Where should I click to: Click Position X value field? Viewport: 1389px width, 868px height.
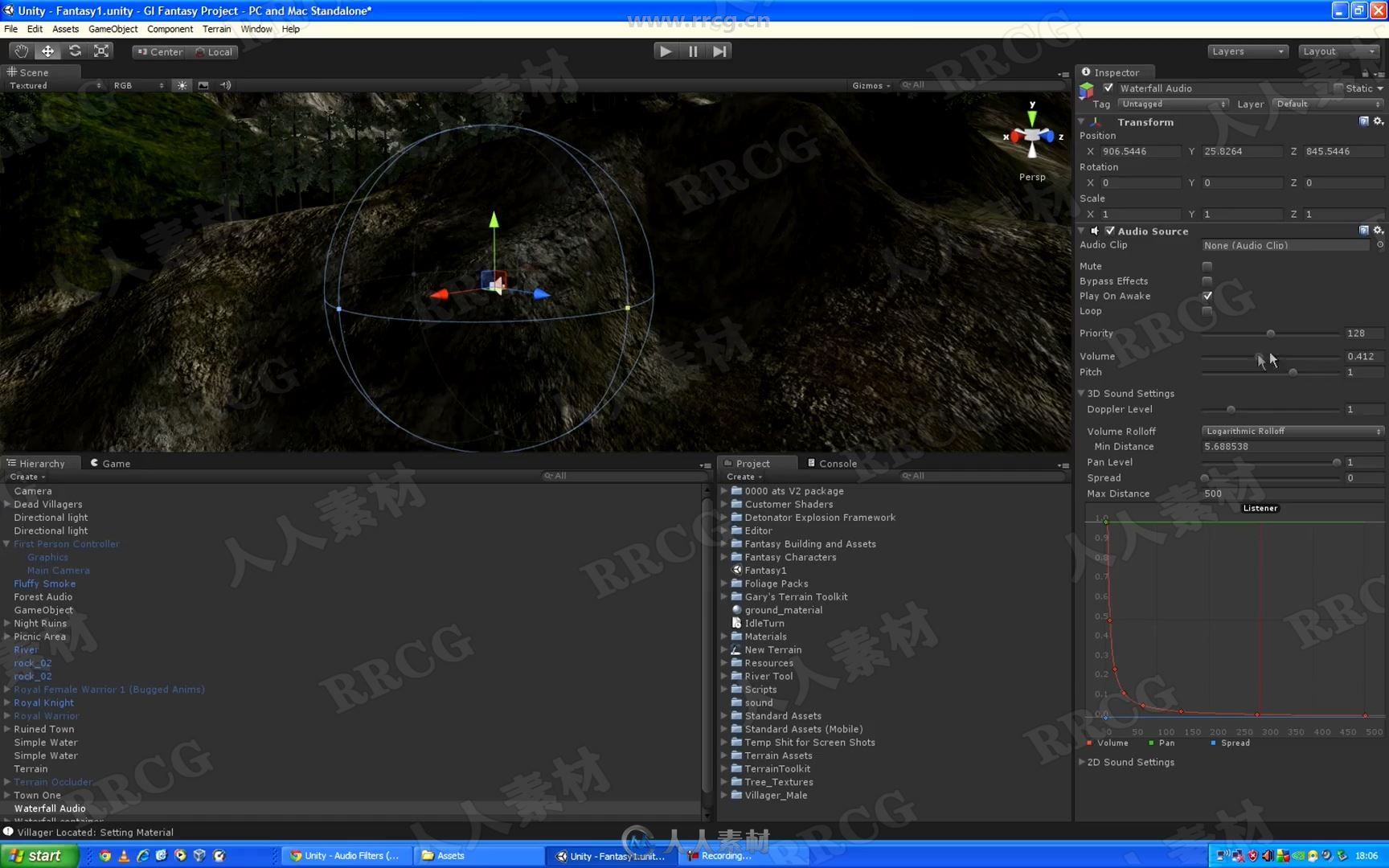[1140, 151]
